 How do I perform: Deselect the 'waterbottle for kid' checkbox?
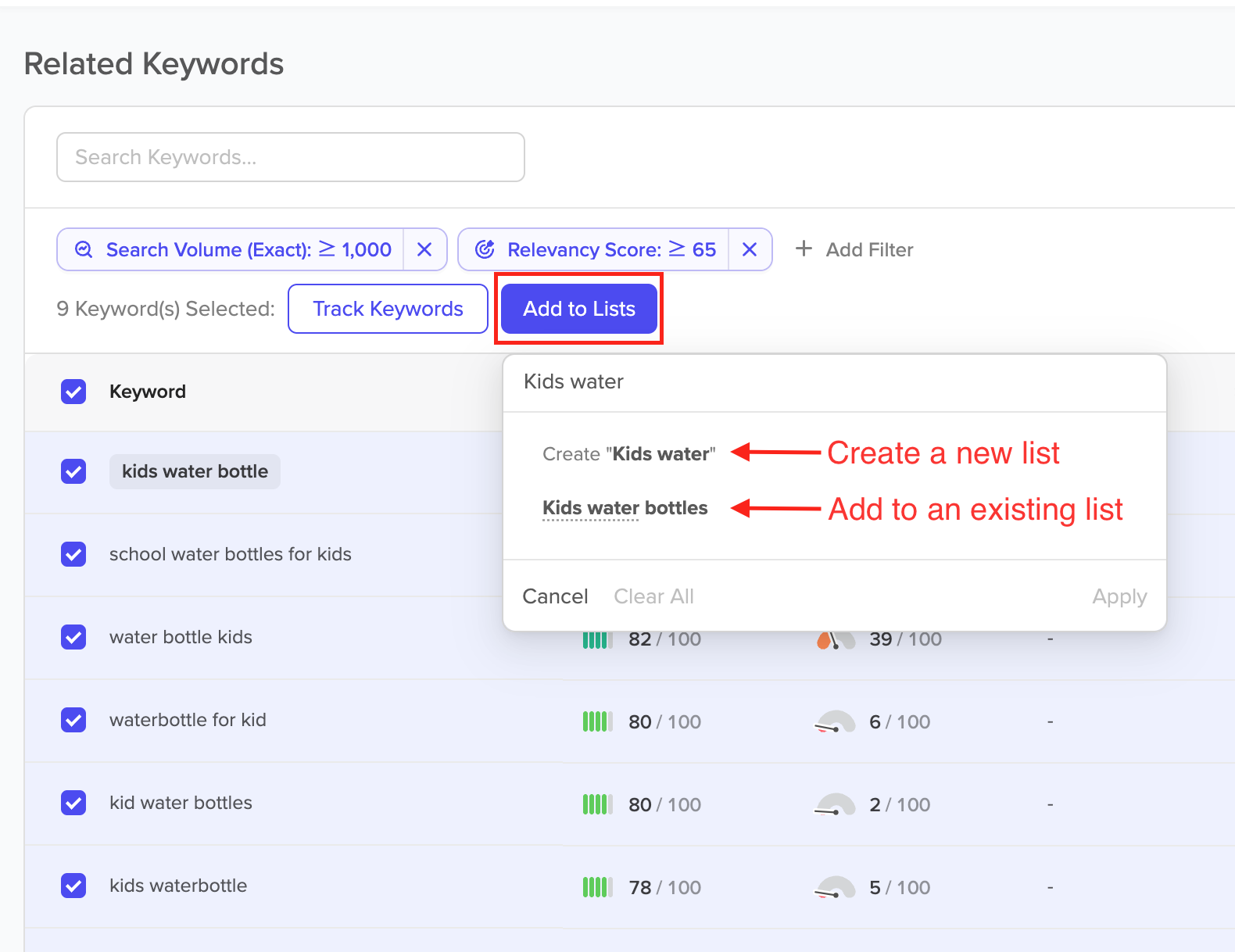pos(73,720)
